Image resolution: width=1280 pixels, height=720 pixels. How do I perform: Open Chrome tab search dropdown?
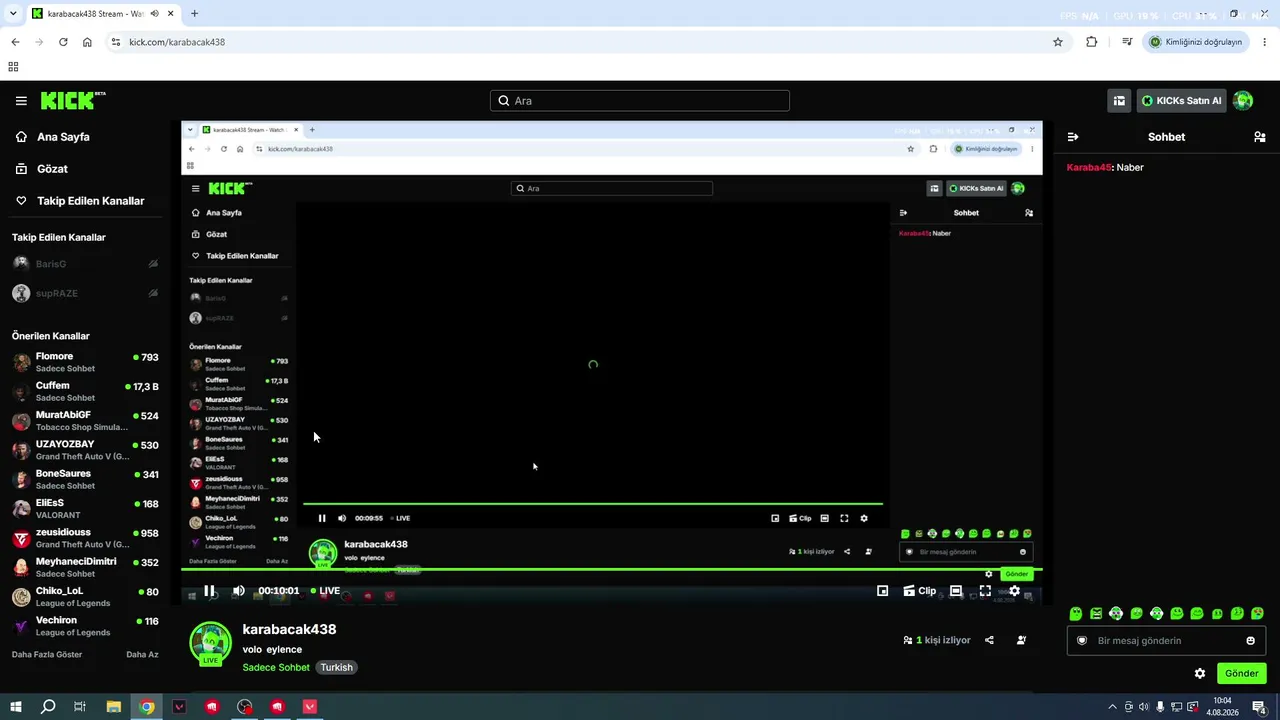(13, 14)
